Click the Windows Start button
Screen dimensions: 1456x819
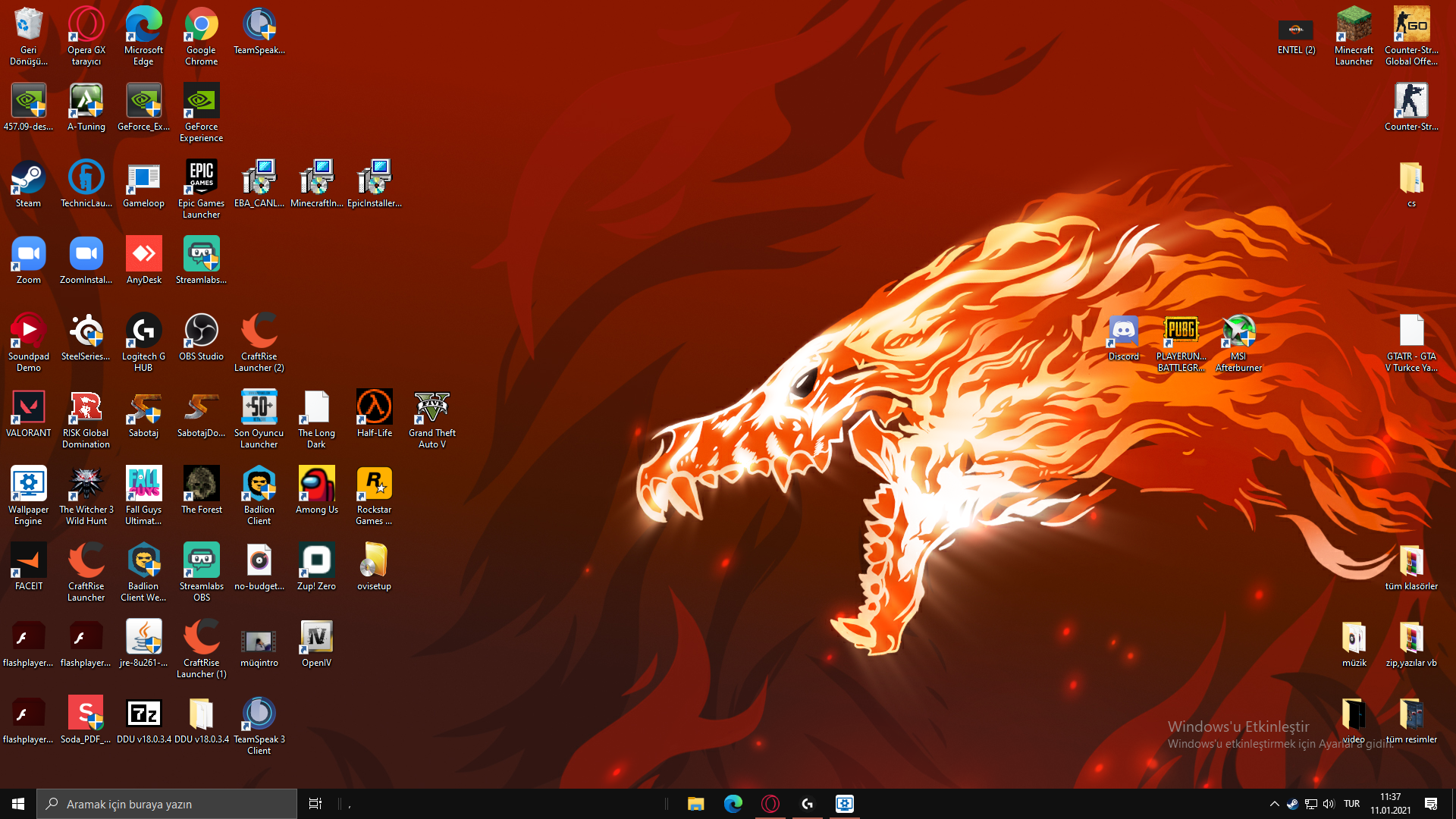coord(18,804)
